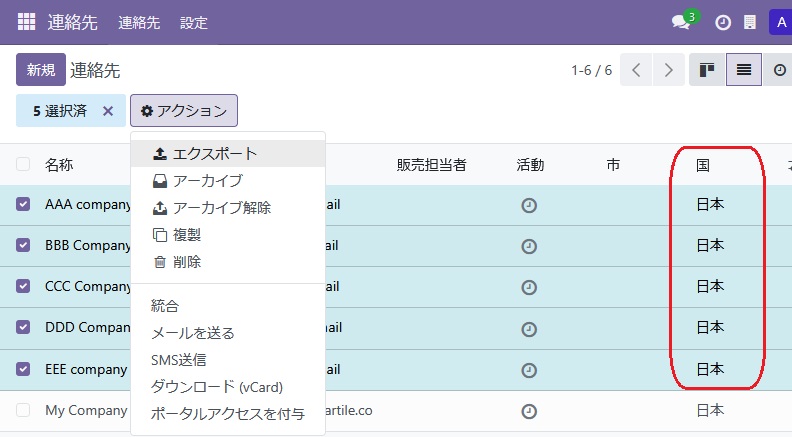Clear the 5 selected records with X
Viewport: 792px width, 437px height.
pos(108,111)
